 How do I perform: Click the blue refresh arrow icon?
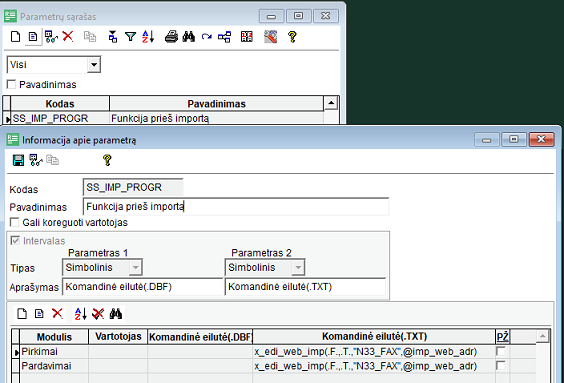[x=206, y=37]
